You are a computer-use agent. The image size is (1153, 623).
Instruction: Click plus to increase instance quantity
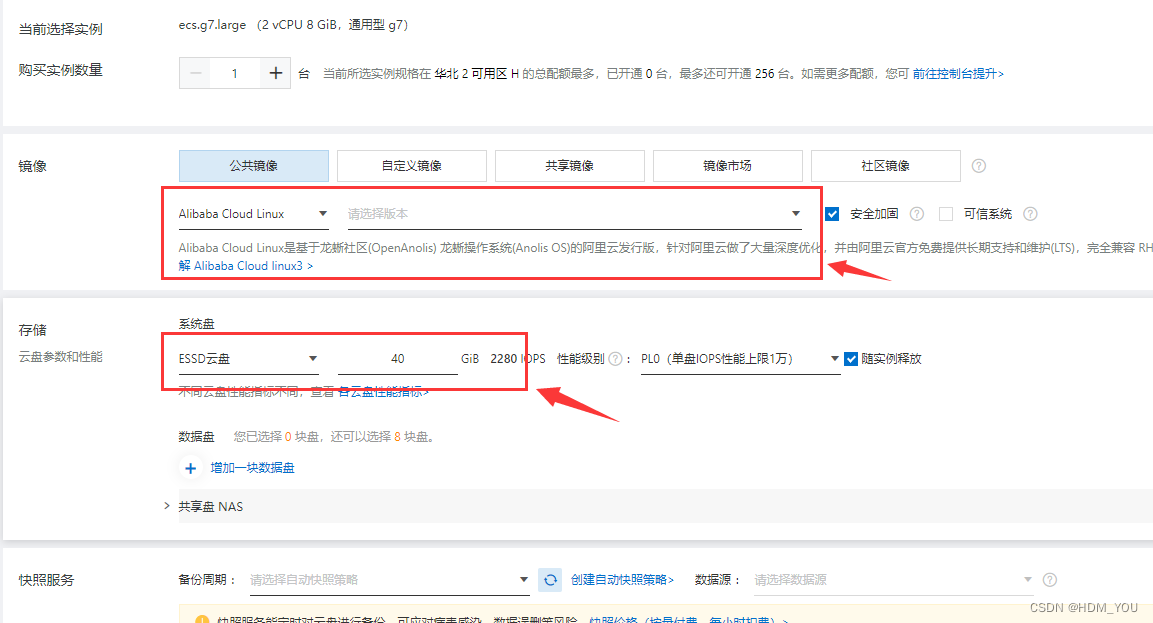tap(275, 72)
